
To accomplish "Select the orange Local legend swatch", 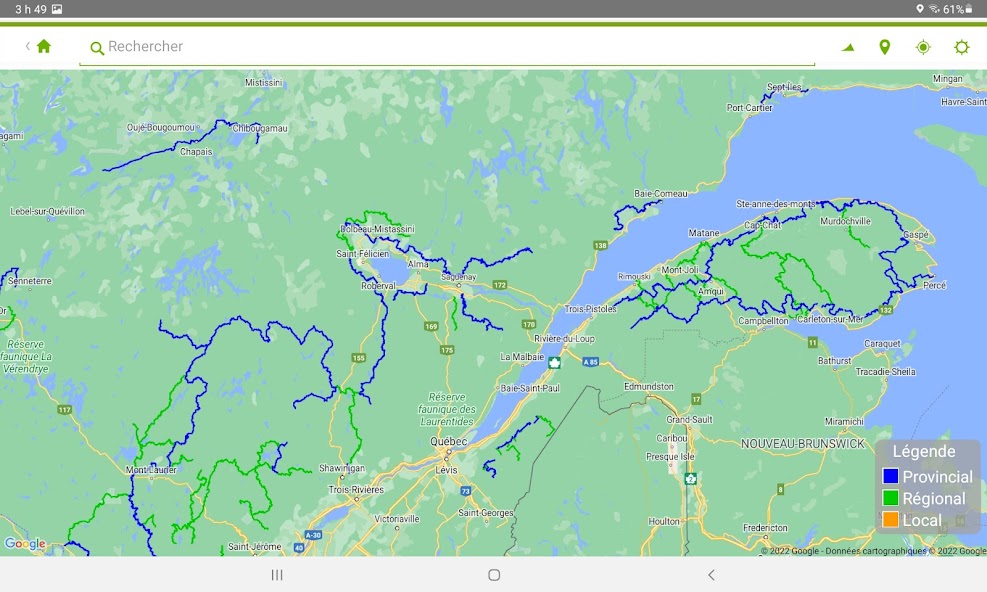I will pos(890,520).
